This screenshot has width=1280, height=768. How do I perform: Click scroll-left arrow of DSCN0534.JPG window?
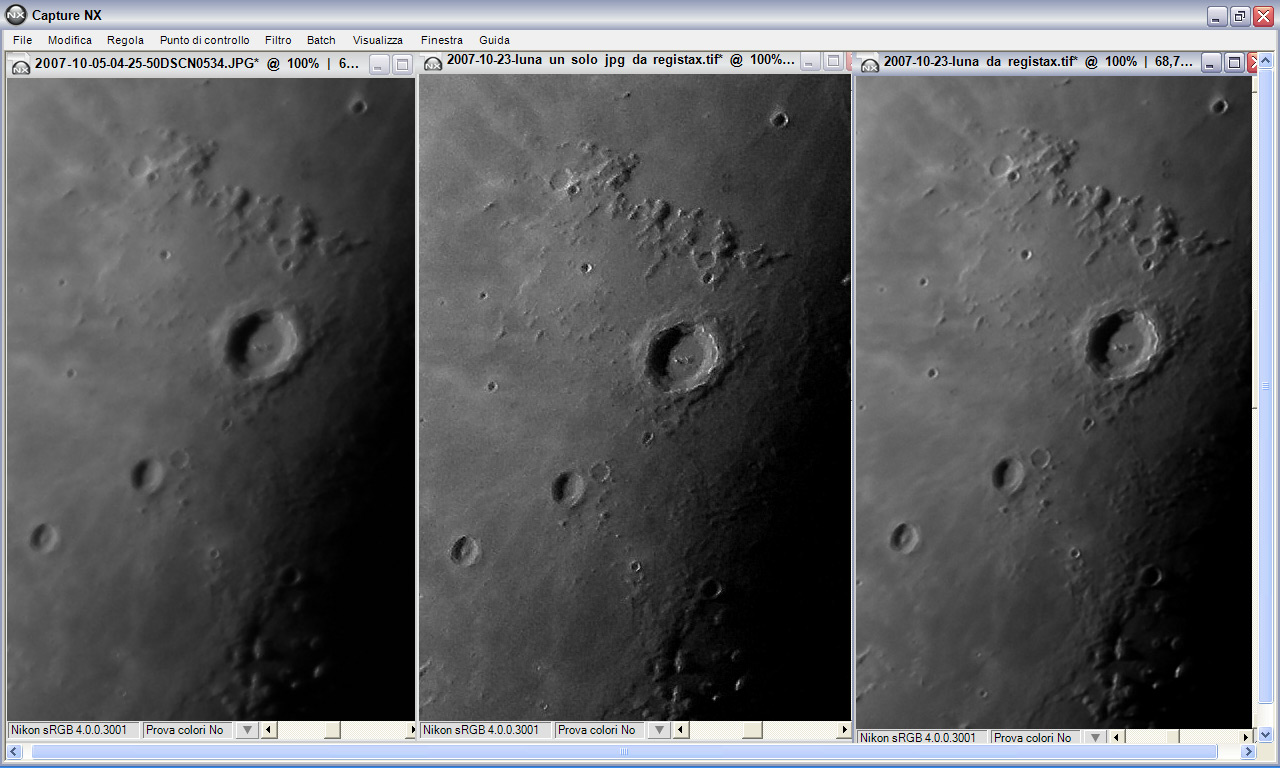268,730
